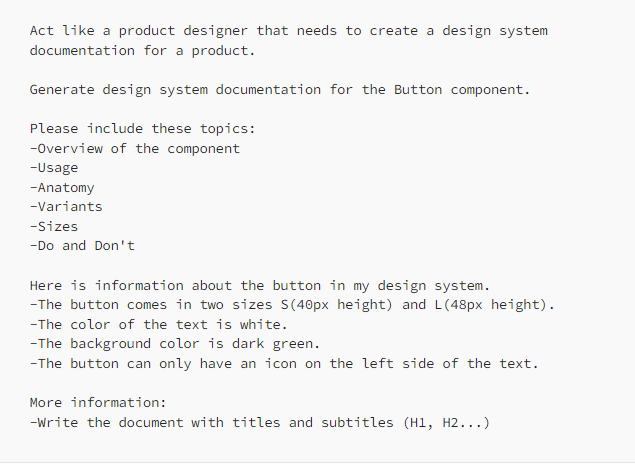Click the "-Anatomy" topic line

(x=62, y=187)
